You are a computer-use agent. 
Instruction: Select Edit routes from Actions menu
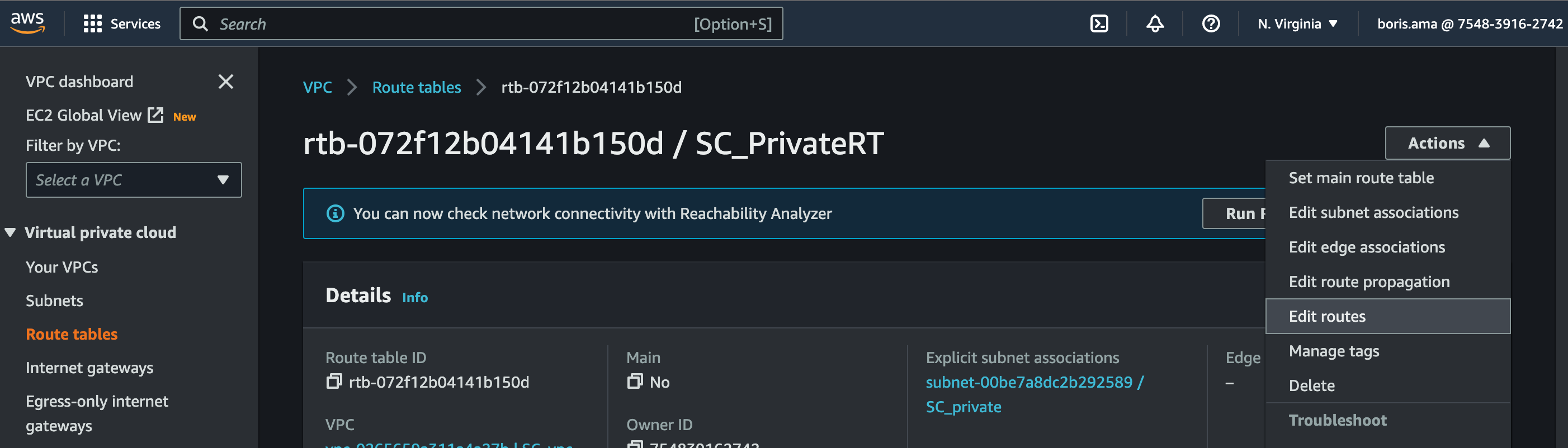(1327, 317)
